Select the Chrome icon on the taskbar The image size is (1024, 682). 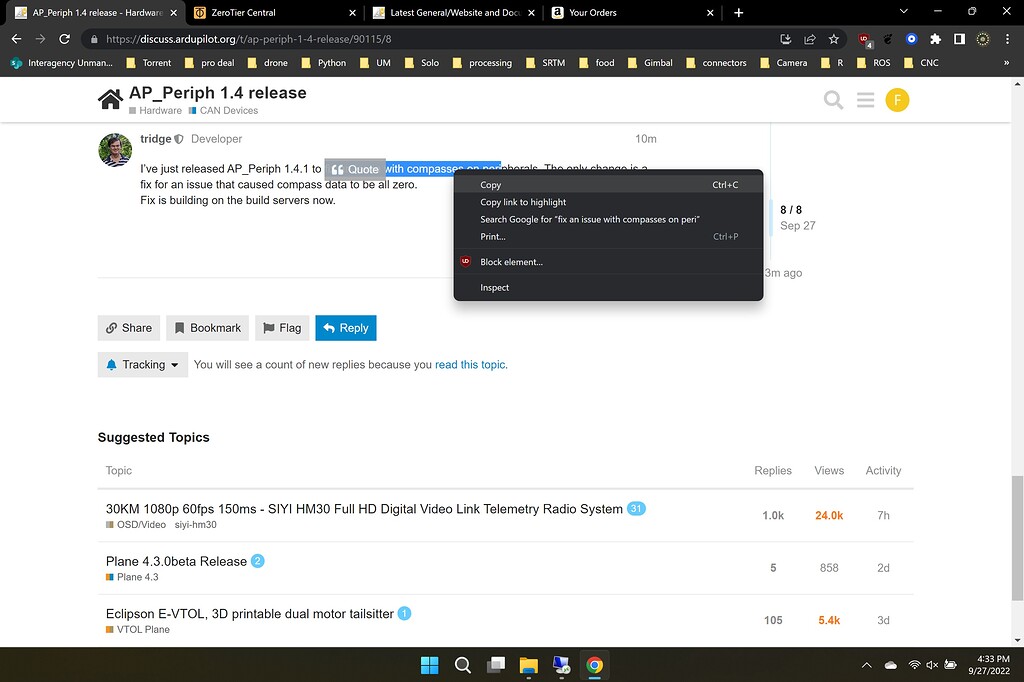pyautogui.click(x=595, y=664)
